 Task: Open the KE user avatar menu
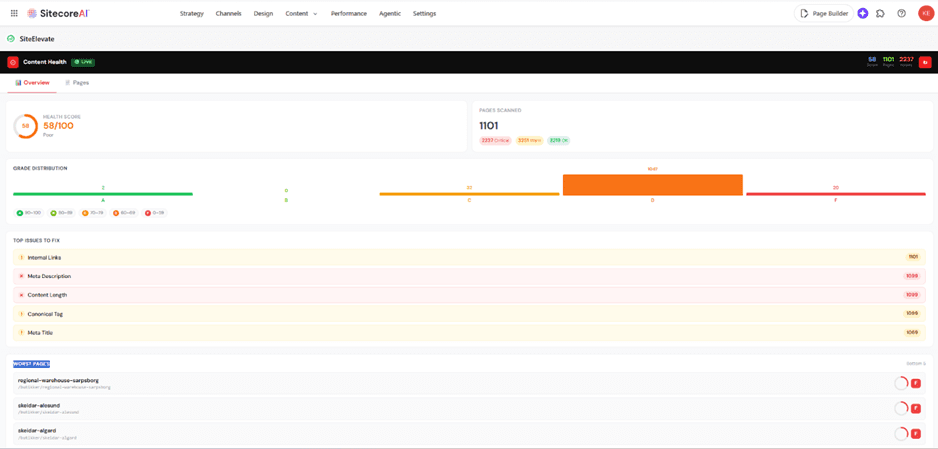pyautogui.click(x=925, y=13)
